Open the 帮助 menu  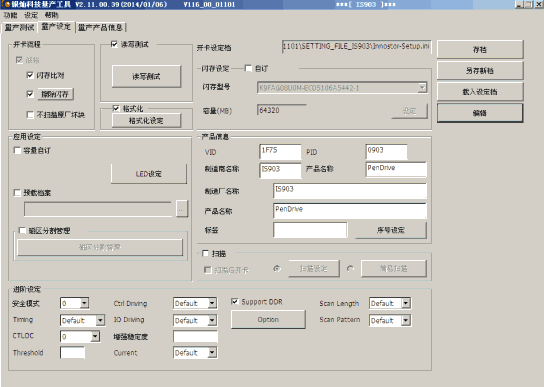[x=52, y=15]
